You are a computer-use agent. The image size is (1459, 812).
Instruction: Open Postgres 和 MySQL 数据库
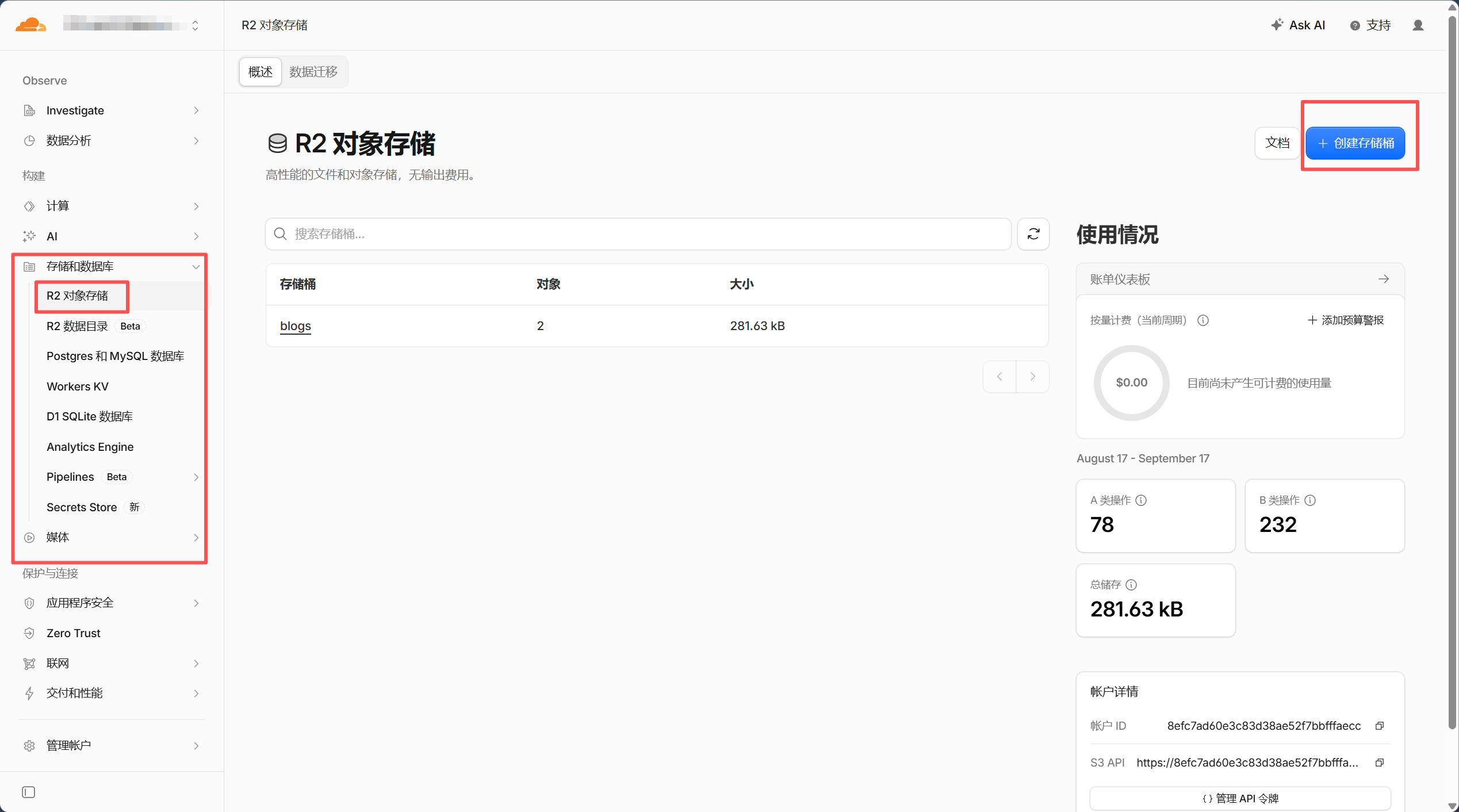point(115,356)
